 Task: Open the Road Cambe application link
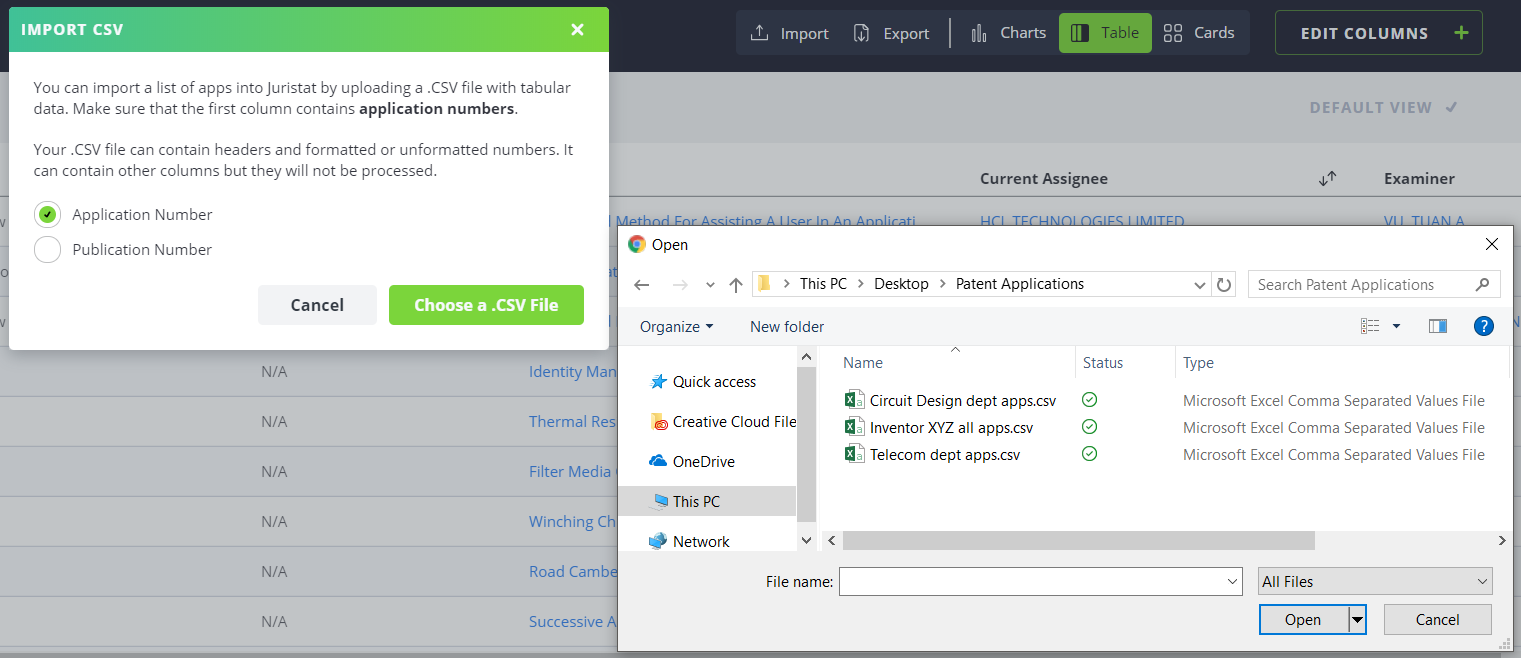[573, 571]
